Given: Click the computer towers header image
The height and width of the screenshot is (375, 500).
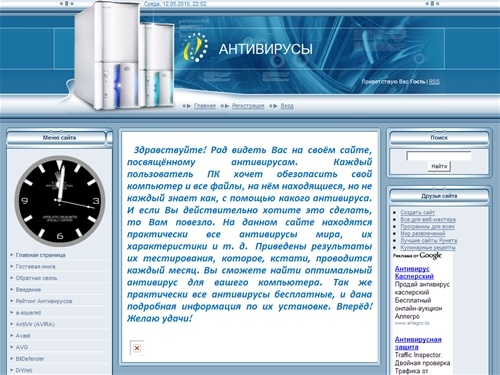Looking at the screenshot, I should tap(123, 56).
